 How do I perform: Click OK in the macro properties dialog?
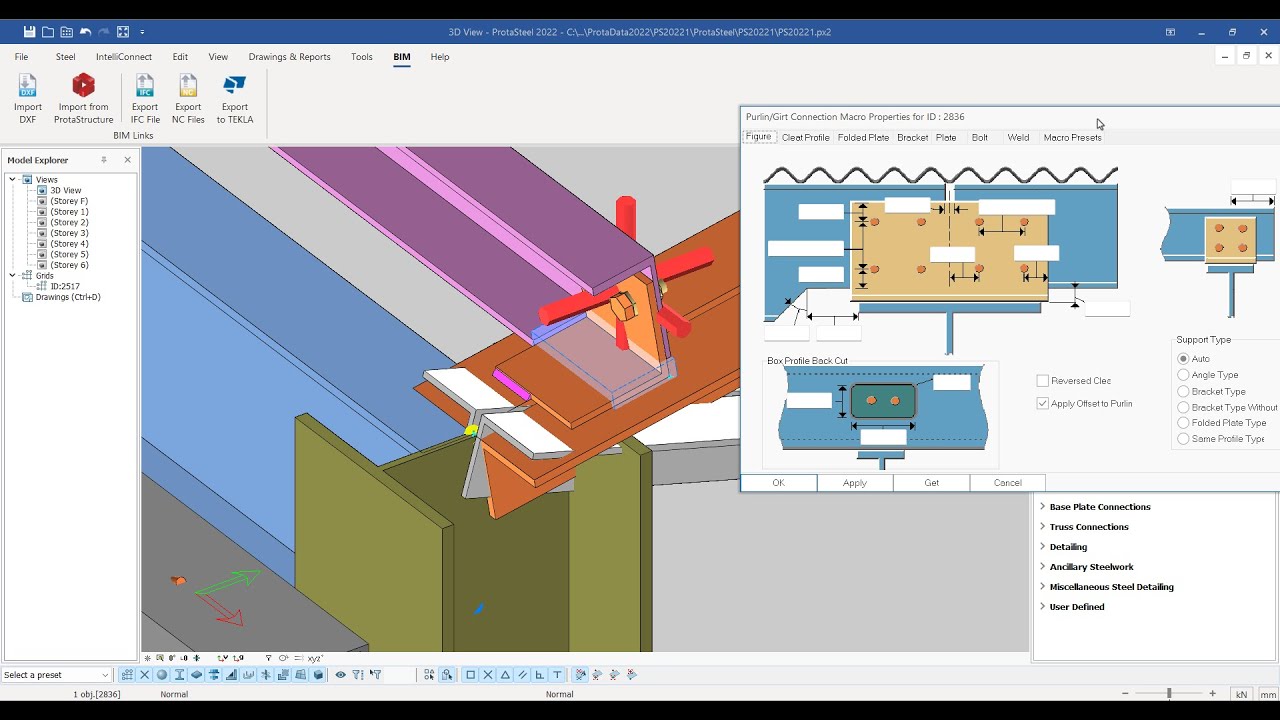click(779, 483)
